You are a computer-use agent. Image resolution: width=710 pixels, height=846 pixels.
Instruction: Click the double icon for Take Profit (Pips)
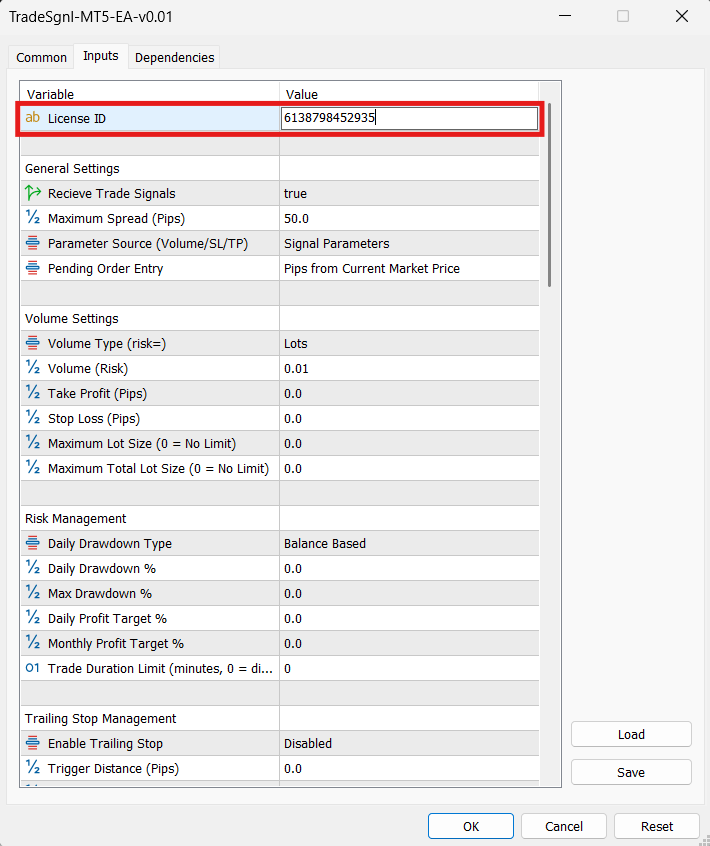click(x=33, y=392)
